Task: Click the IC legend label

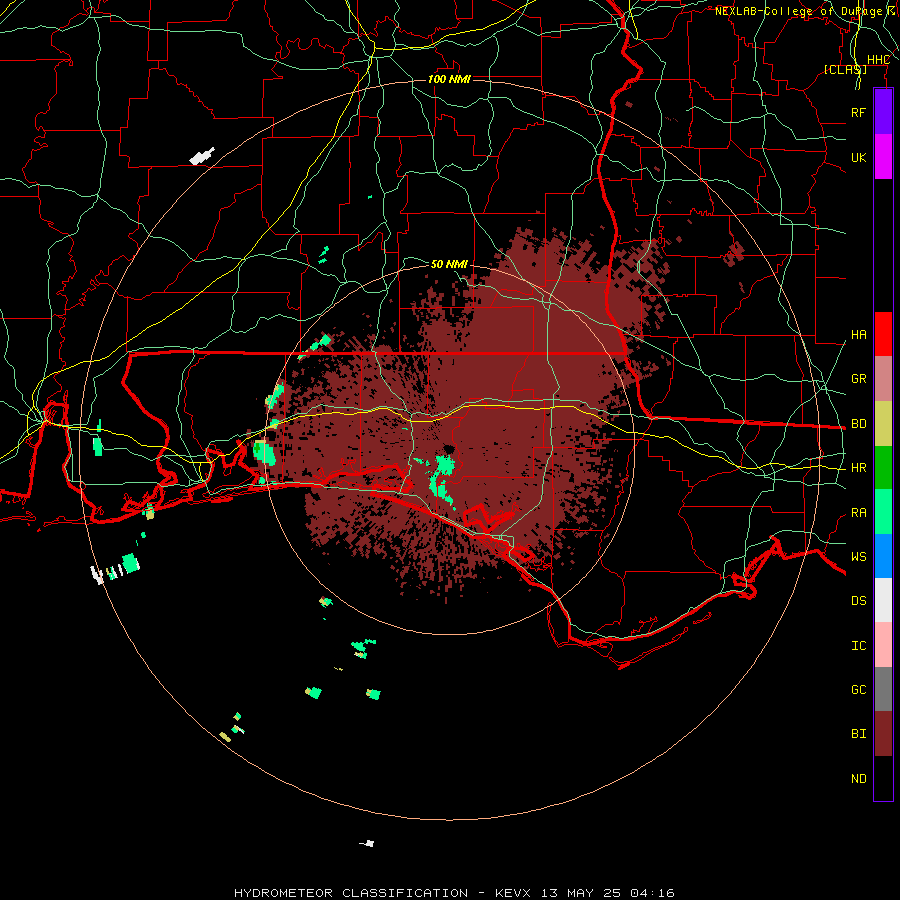Action: click(858, 646)
